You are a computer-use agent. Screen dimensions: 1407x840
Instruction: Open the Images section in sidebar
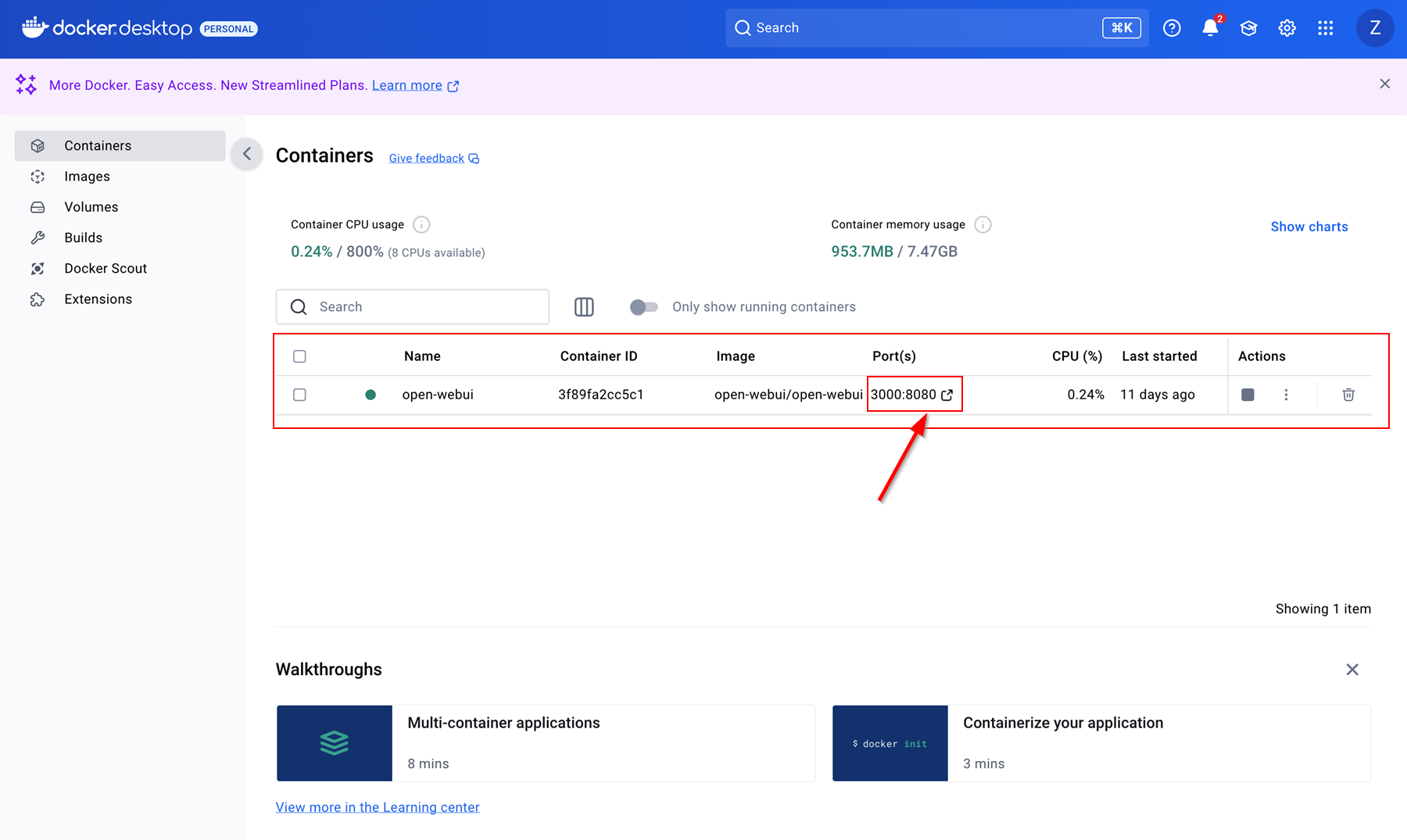pos(87,176)
